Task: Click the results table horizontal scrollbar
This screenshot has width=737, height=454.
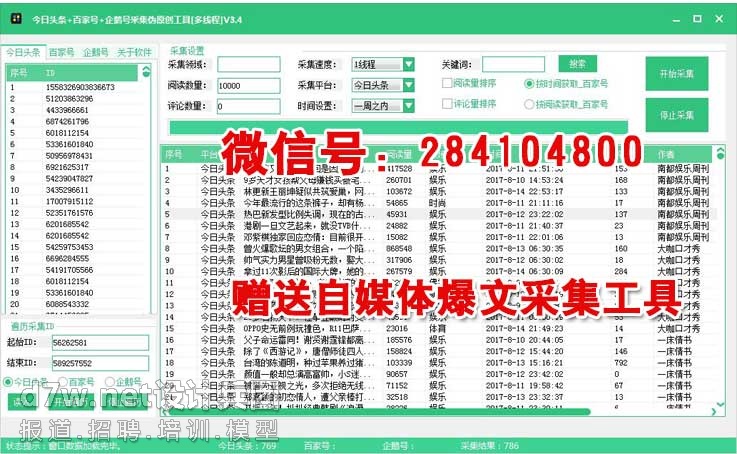Action: 379,412
